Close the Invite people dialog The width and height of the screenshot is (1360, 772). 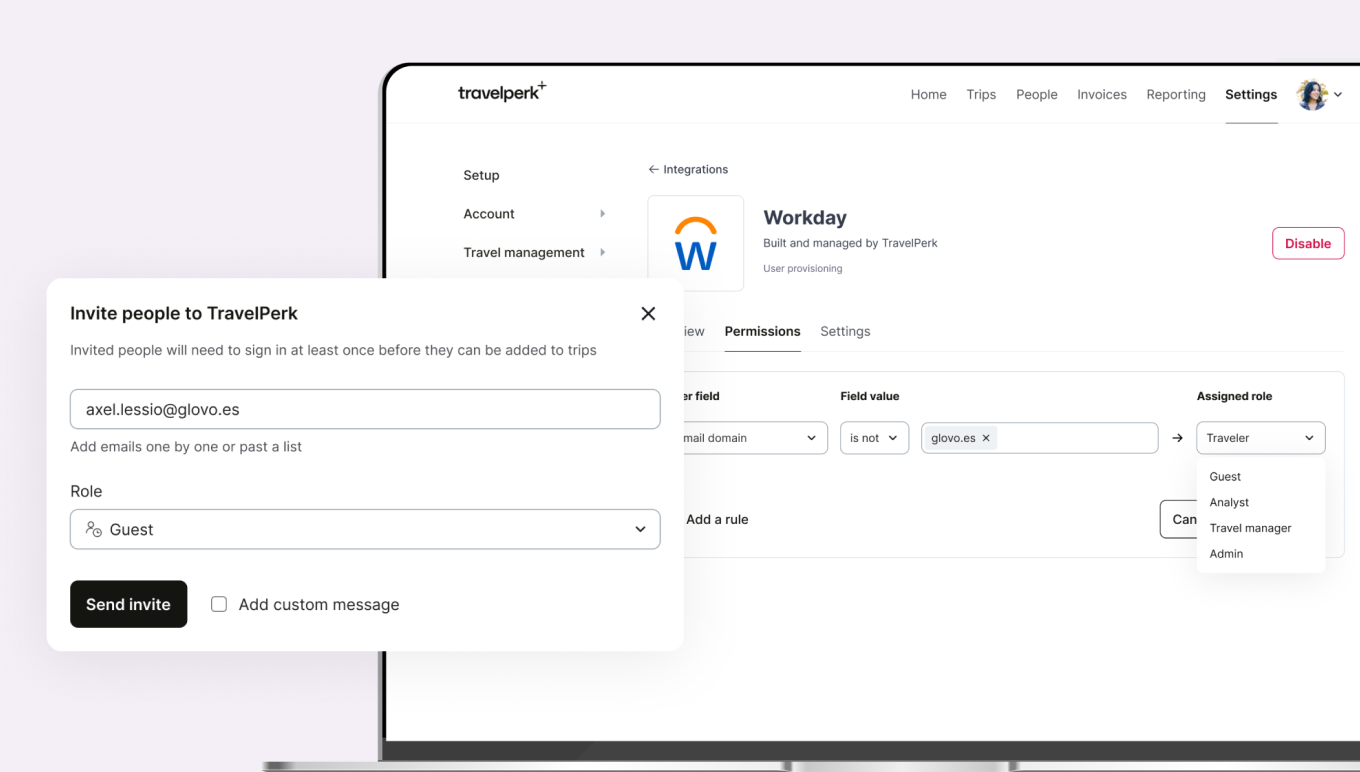point(648,313)
